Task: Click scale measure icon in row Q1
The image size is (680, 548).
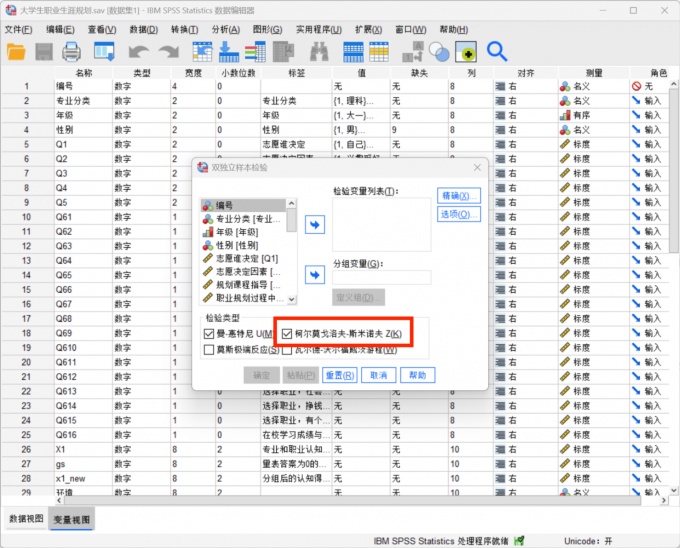Action: pyautogui.click(x=565, y=144)
